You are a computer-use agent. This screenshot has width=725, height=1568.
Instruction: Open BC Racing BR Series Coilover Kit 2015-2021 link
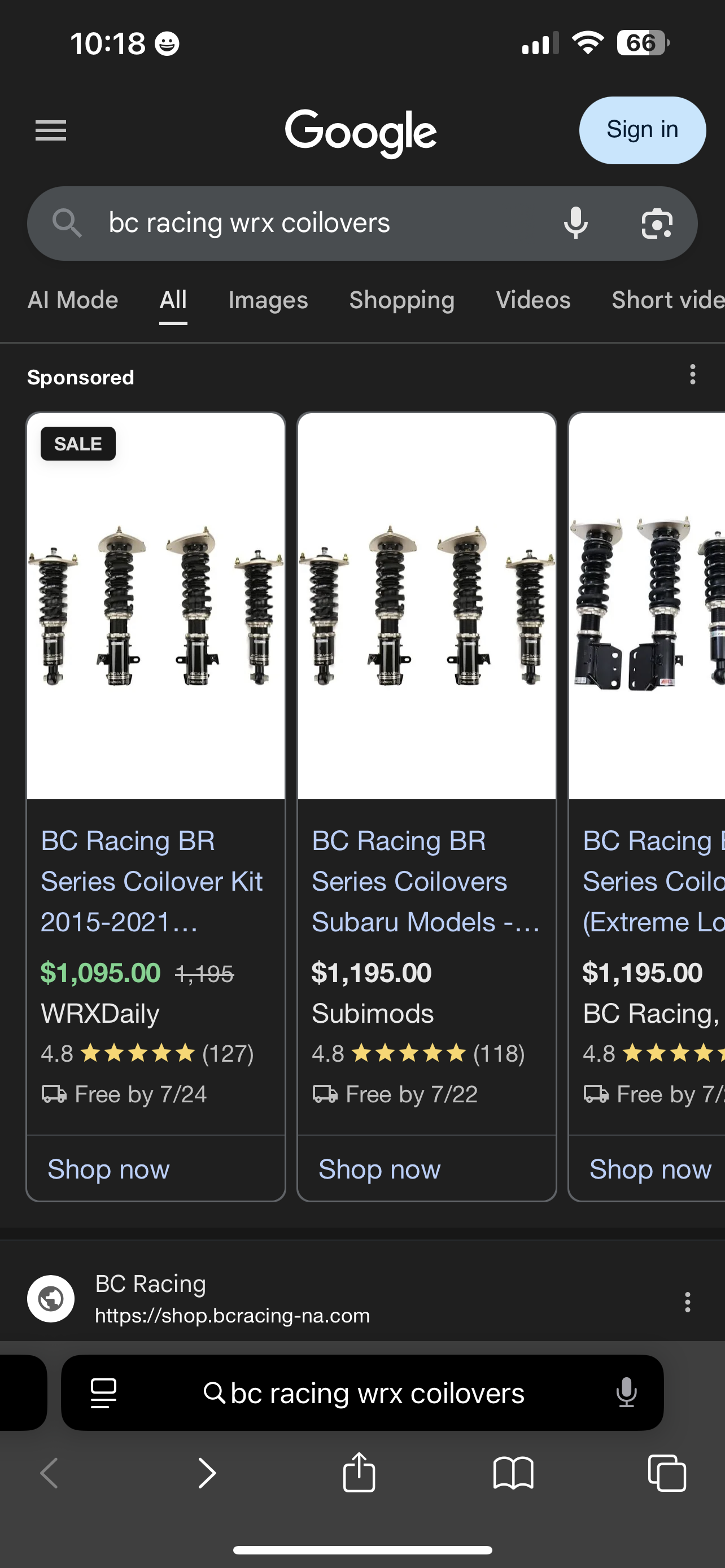coord(152,881)
